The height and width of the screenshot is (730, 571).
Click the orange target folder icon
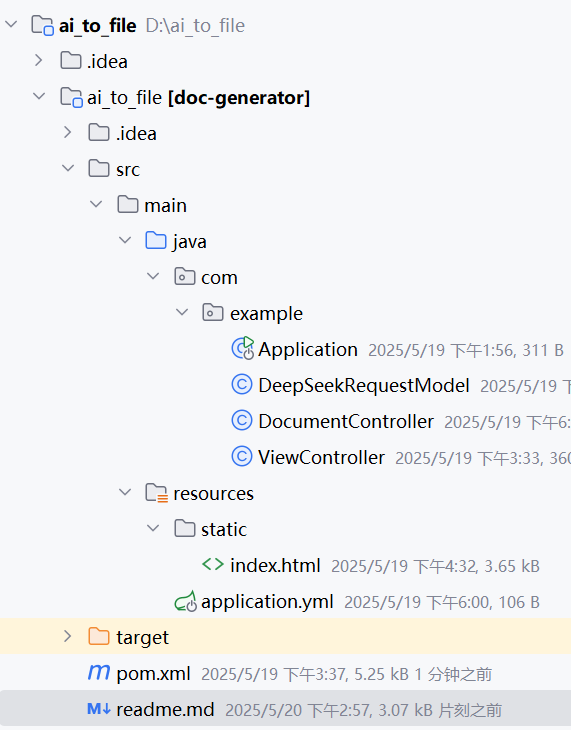(x=99, y=636)
